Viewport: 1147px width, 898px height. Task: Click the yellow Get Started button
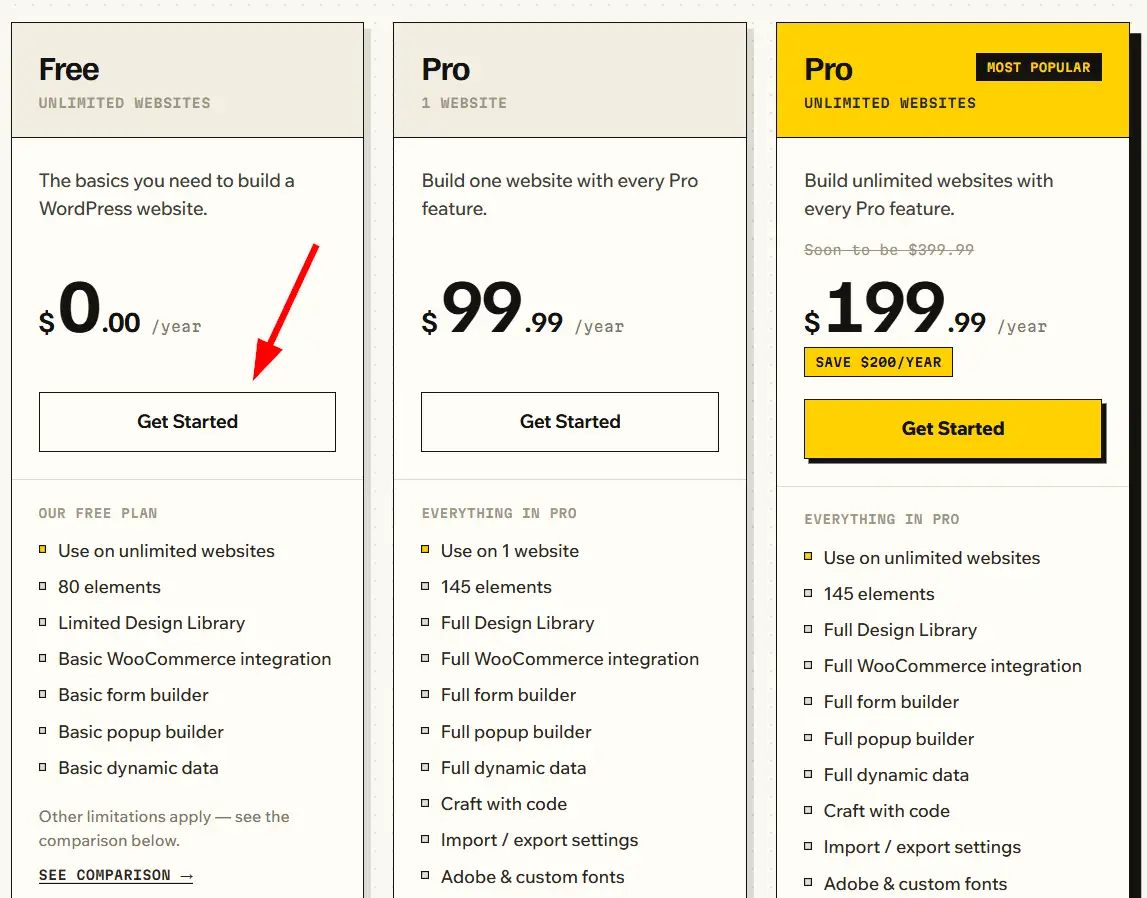952,429
